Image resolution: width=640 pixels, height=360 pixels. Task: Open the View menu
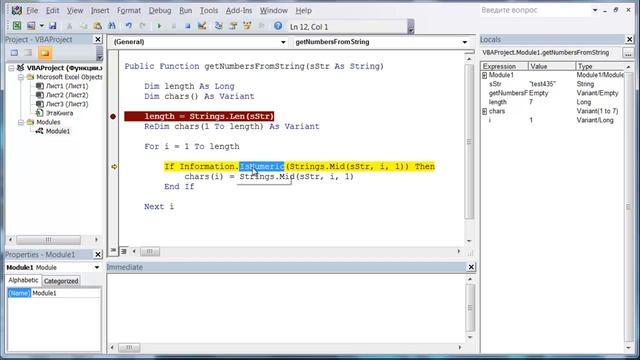75,11
